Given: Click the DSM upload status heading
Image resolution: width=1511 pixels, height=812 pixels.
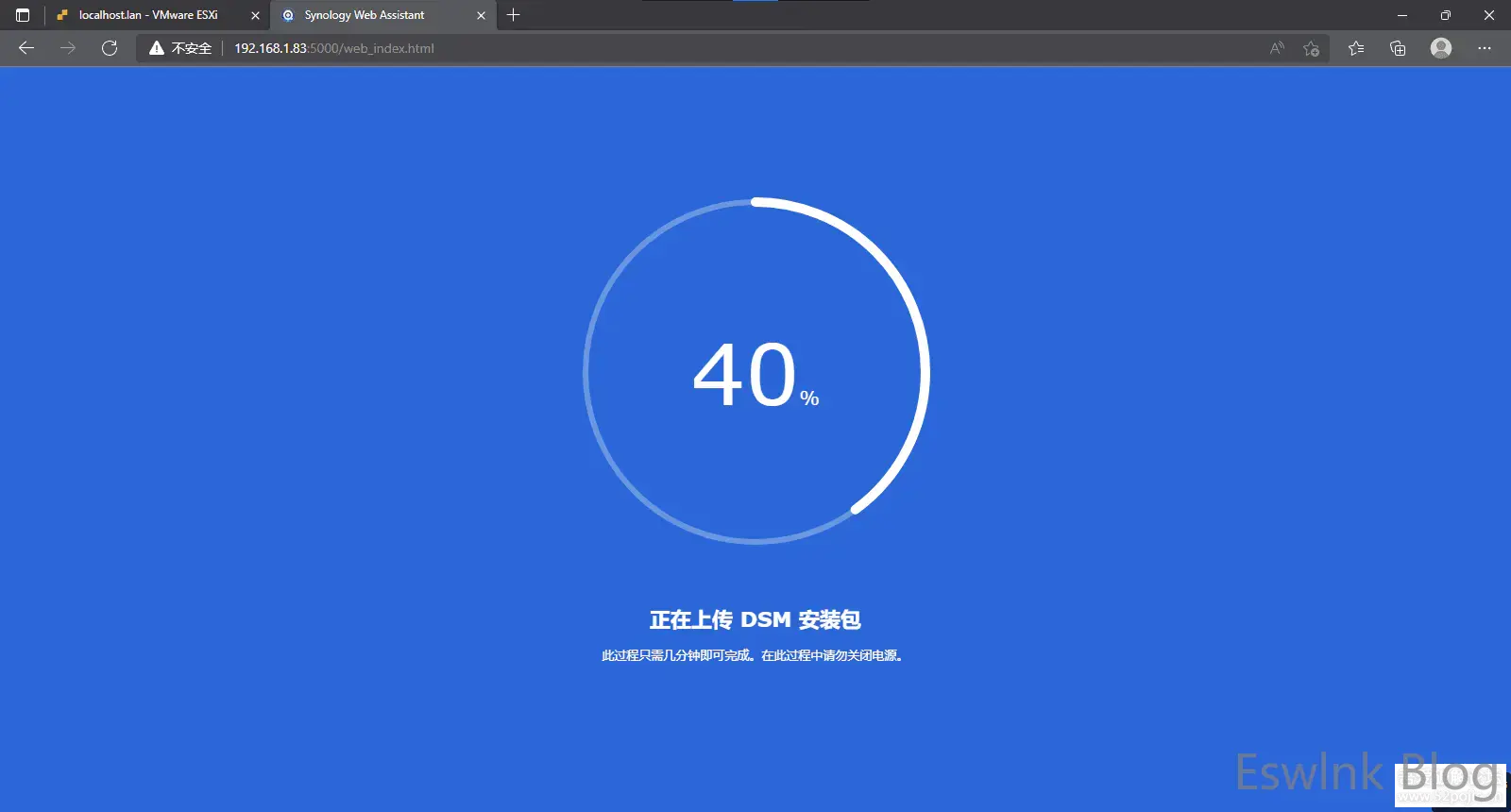Looking at the screenshot, I should pyautogui.click(x=755, y=620).
